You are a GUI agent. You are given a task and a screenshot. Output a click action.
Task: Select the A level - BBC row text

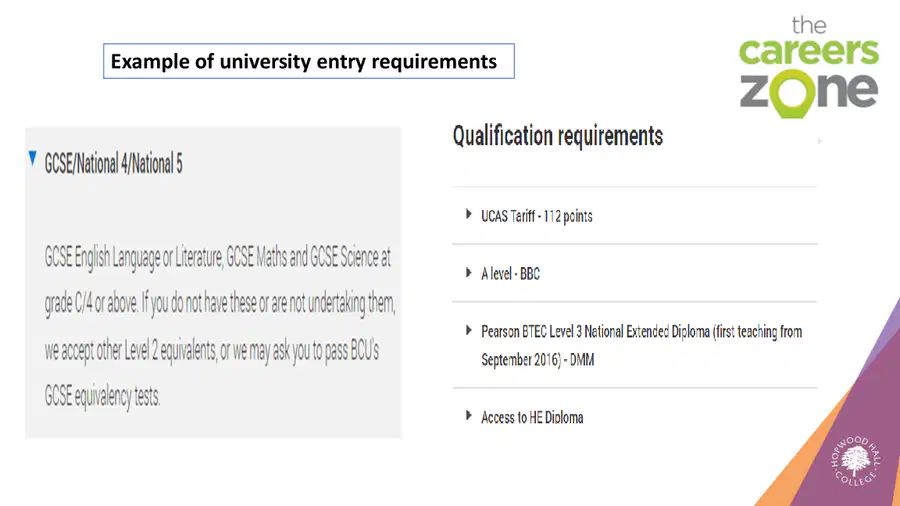point(510,274)
